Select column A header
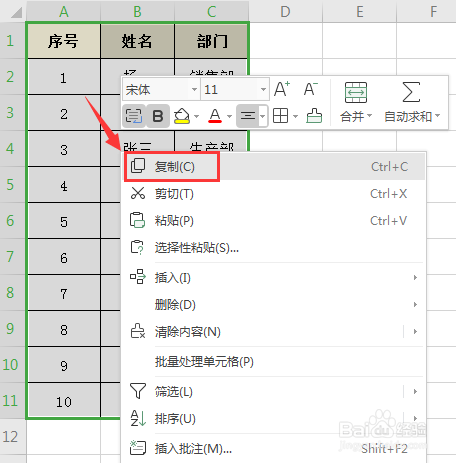The width and height of the screenshot is (456, 463). (64, 12)
